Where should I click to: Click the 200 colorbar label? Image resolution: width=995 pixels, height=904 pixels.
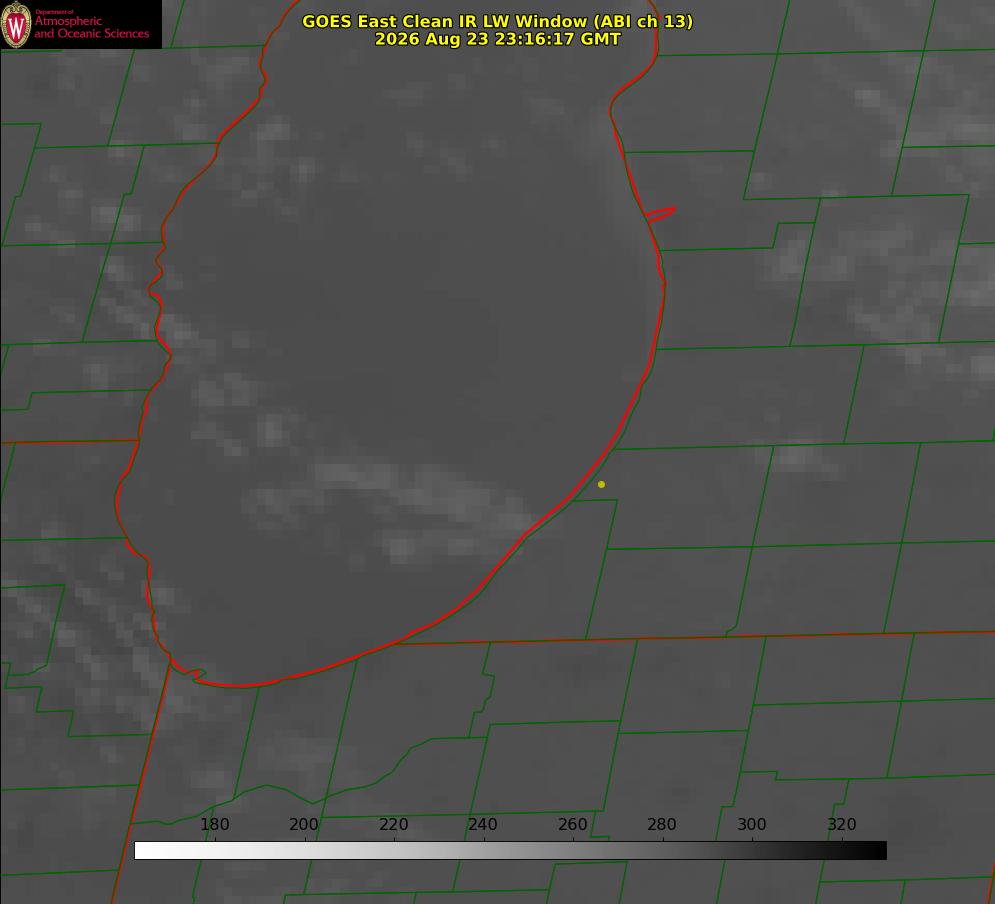304,824
